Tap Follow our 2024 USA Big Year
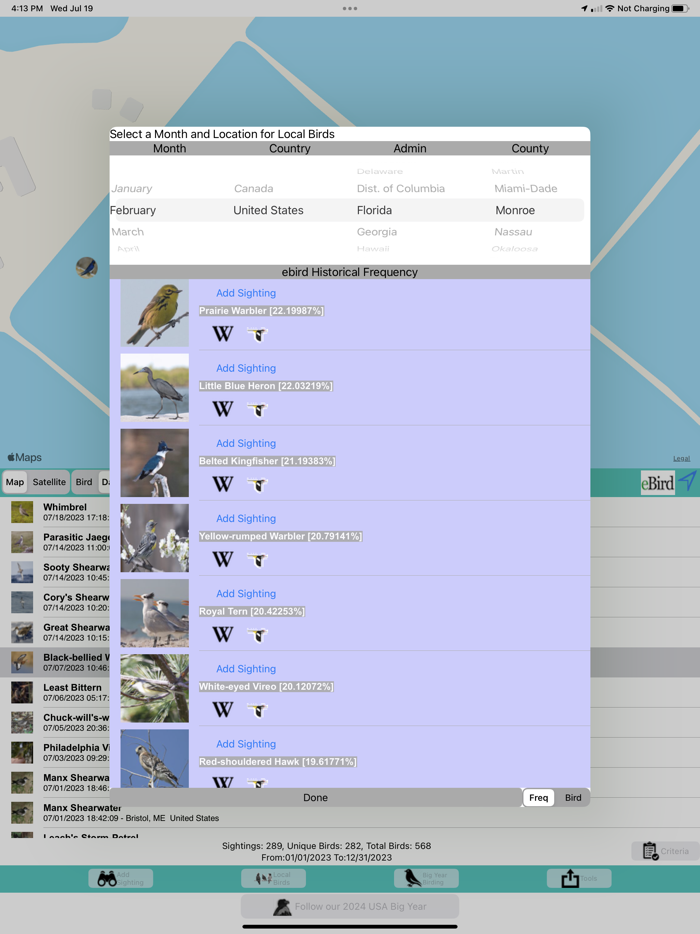 [350, 907]
